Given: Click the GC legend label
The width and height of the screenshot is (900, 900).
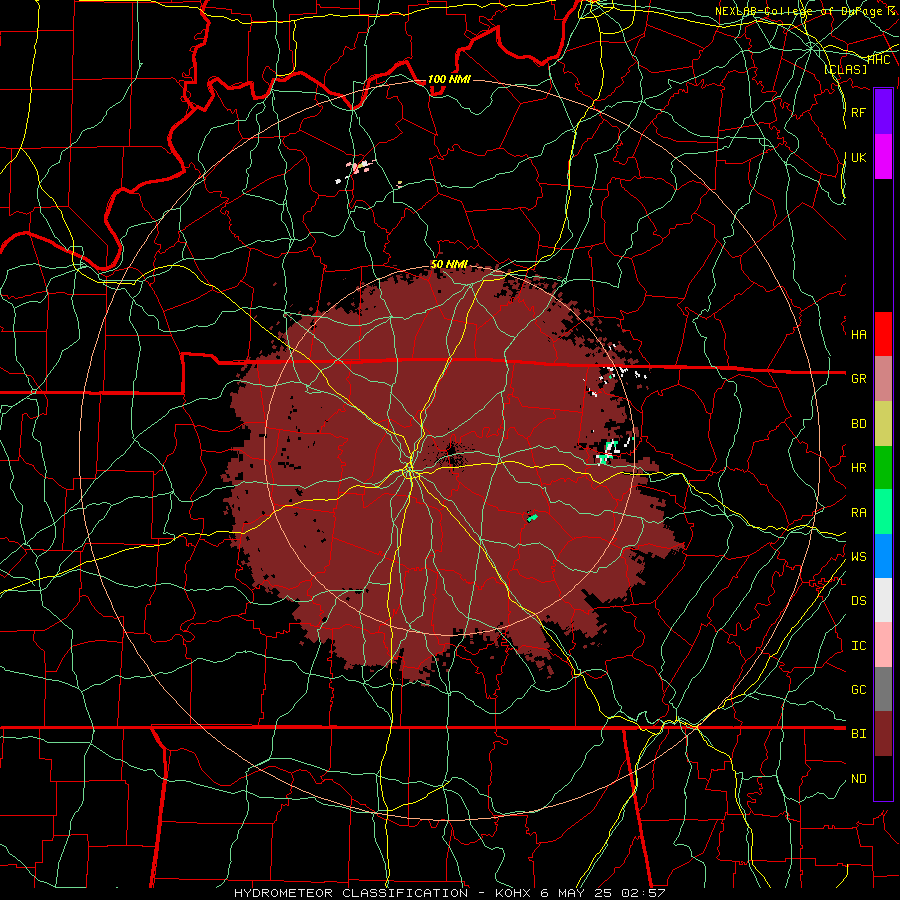Looking at the screenshot, I should 858,690.
